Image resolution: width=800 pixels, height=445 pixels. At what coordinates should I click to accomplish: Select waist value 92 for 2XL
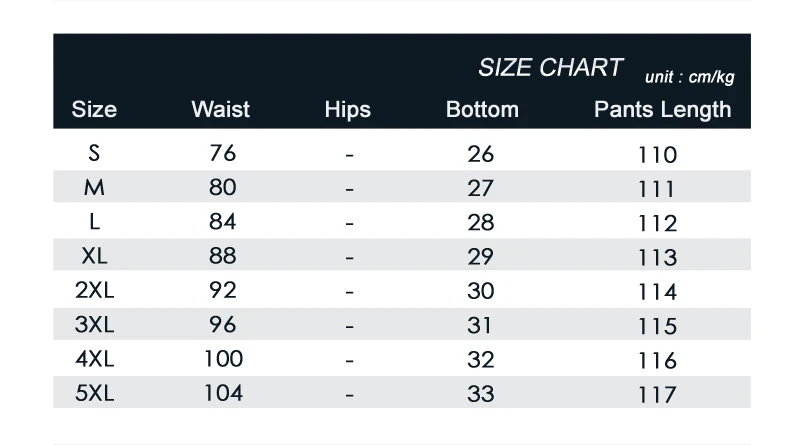click(223, 290)
